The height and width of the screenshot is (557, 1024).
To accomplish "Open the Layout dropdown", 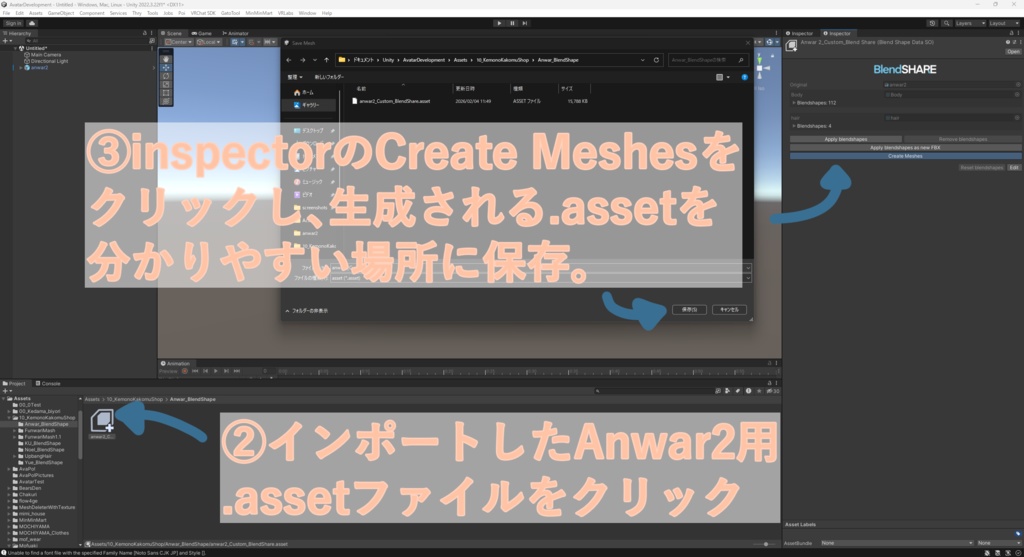I will [1004, 23].
